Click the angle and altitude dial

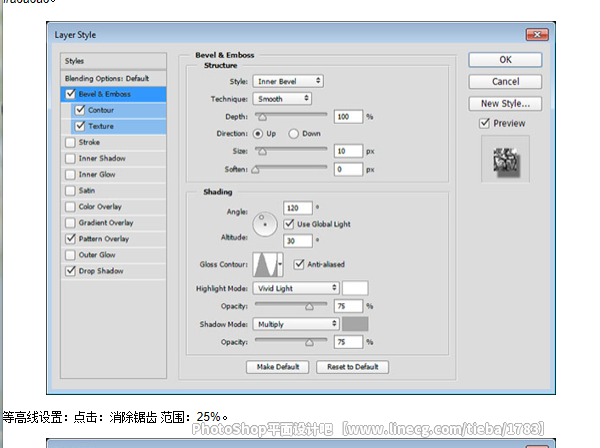265,224
